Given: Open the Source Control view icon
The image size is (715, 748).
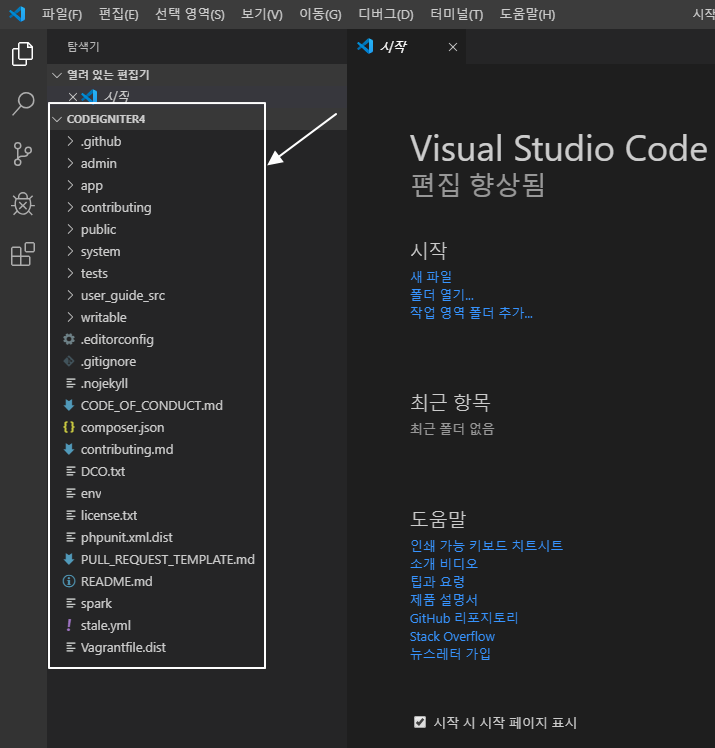Looking at the screenshot, I should [22, 154].
